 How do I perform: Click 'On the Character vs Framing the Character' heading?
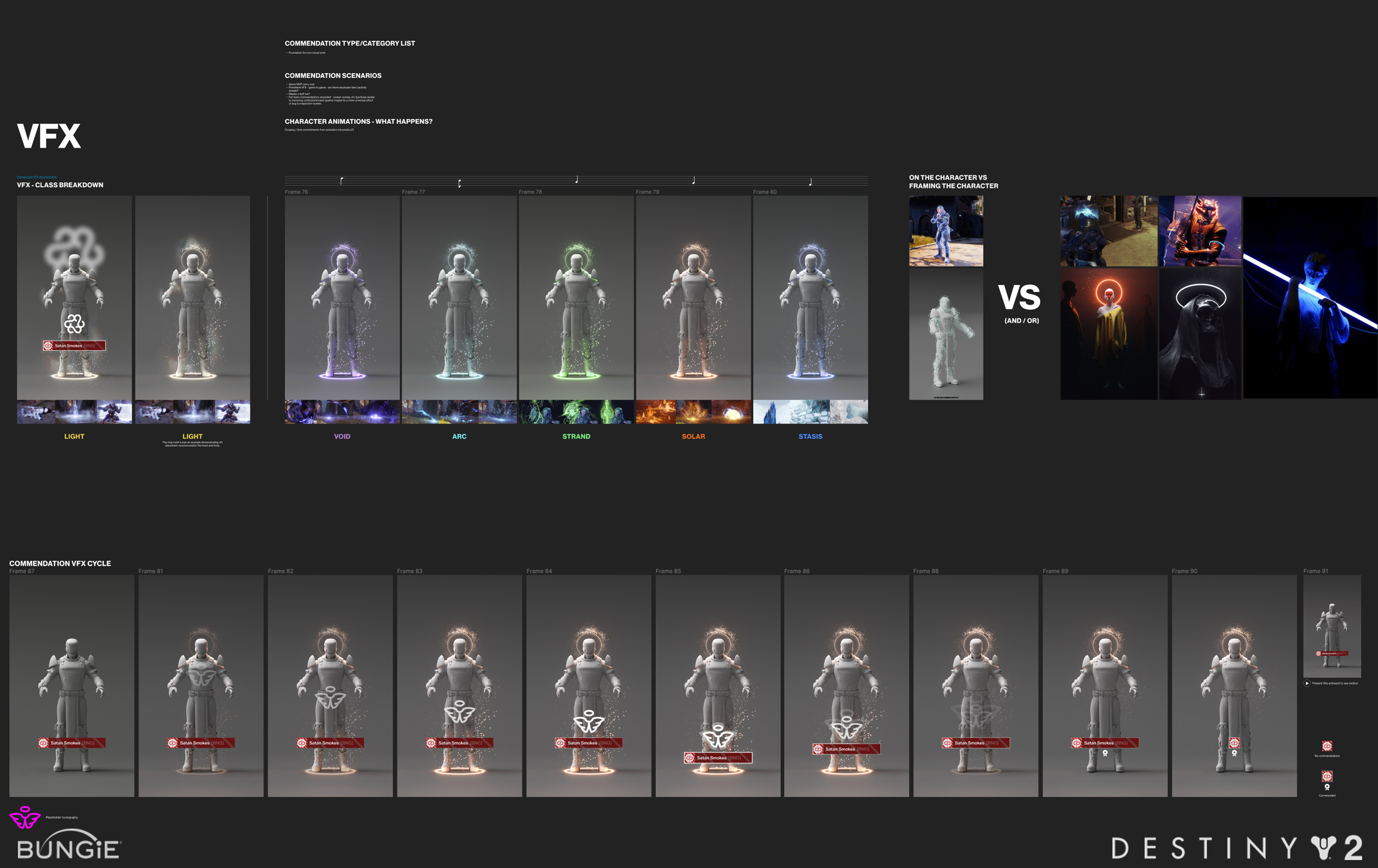click(x=953, y=182)
